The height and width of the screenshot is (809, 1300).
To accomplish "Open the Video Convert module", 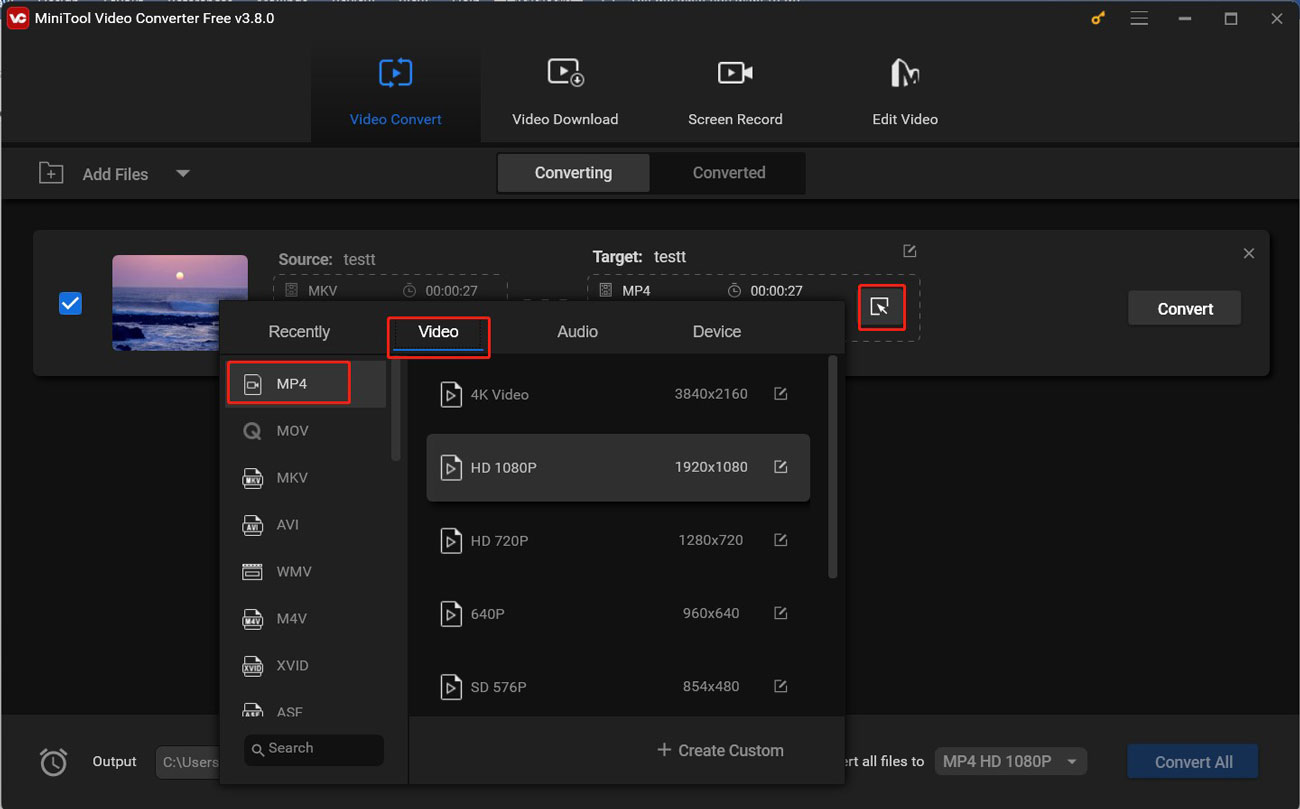I will pos(395,92).
